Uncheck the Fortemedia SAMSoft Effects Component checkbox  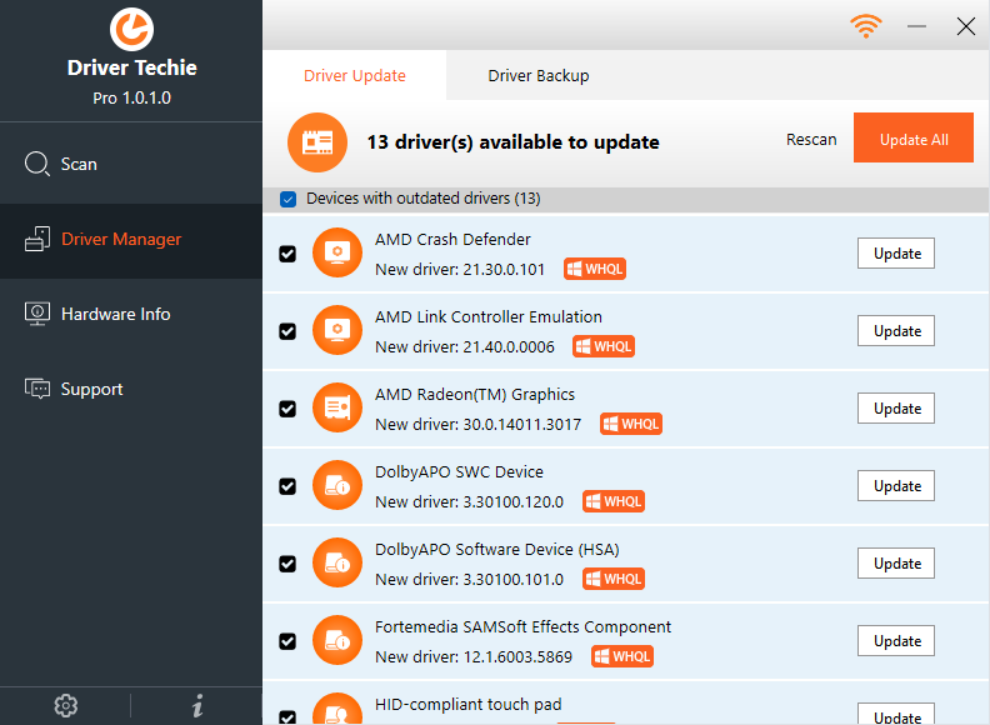[x=288, y=641]
